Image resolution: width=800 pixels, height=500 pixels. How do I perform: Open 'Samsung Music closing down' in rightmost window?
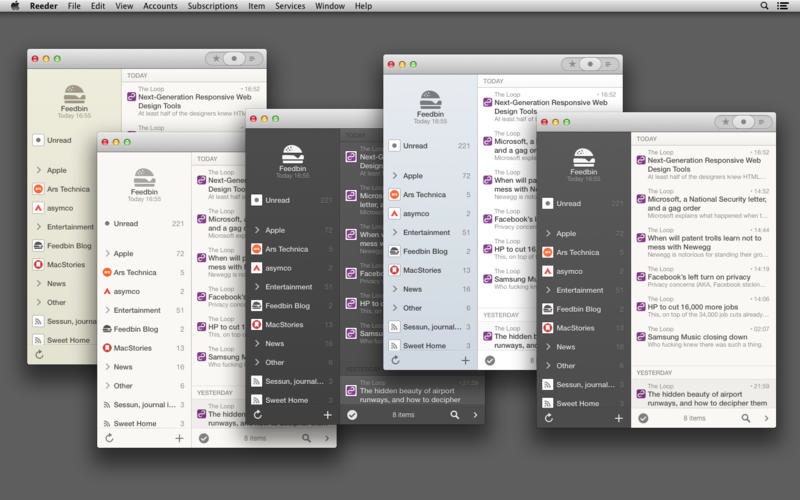click(703, 337)
